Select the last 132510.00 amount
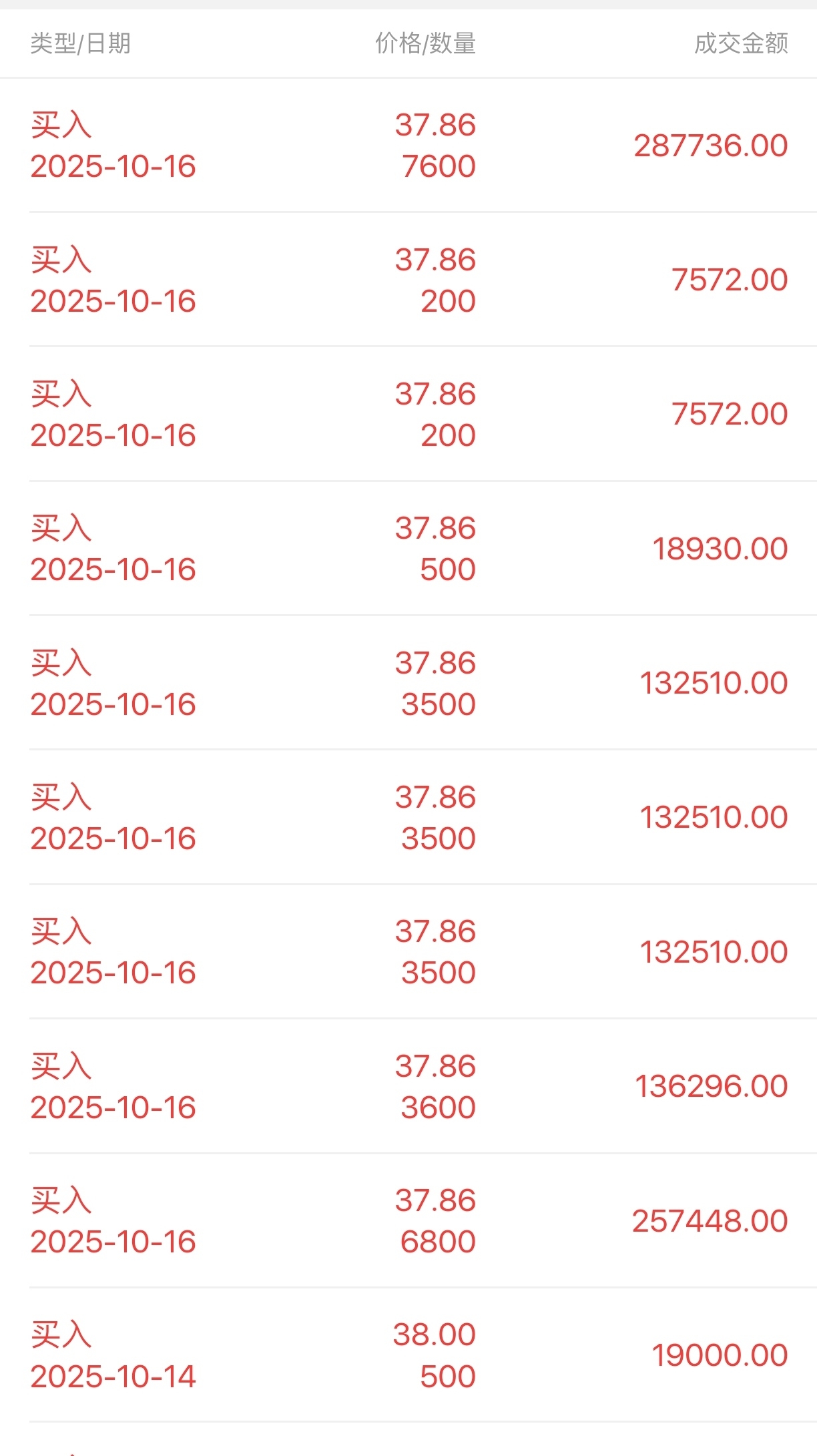Image resolution: width=817 pixels, height=1456 pixels. pos(714,952)
